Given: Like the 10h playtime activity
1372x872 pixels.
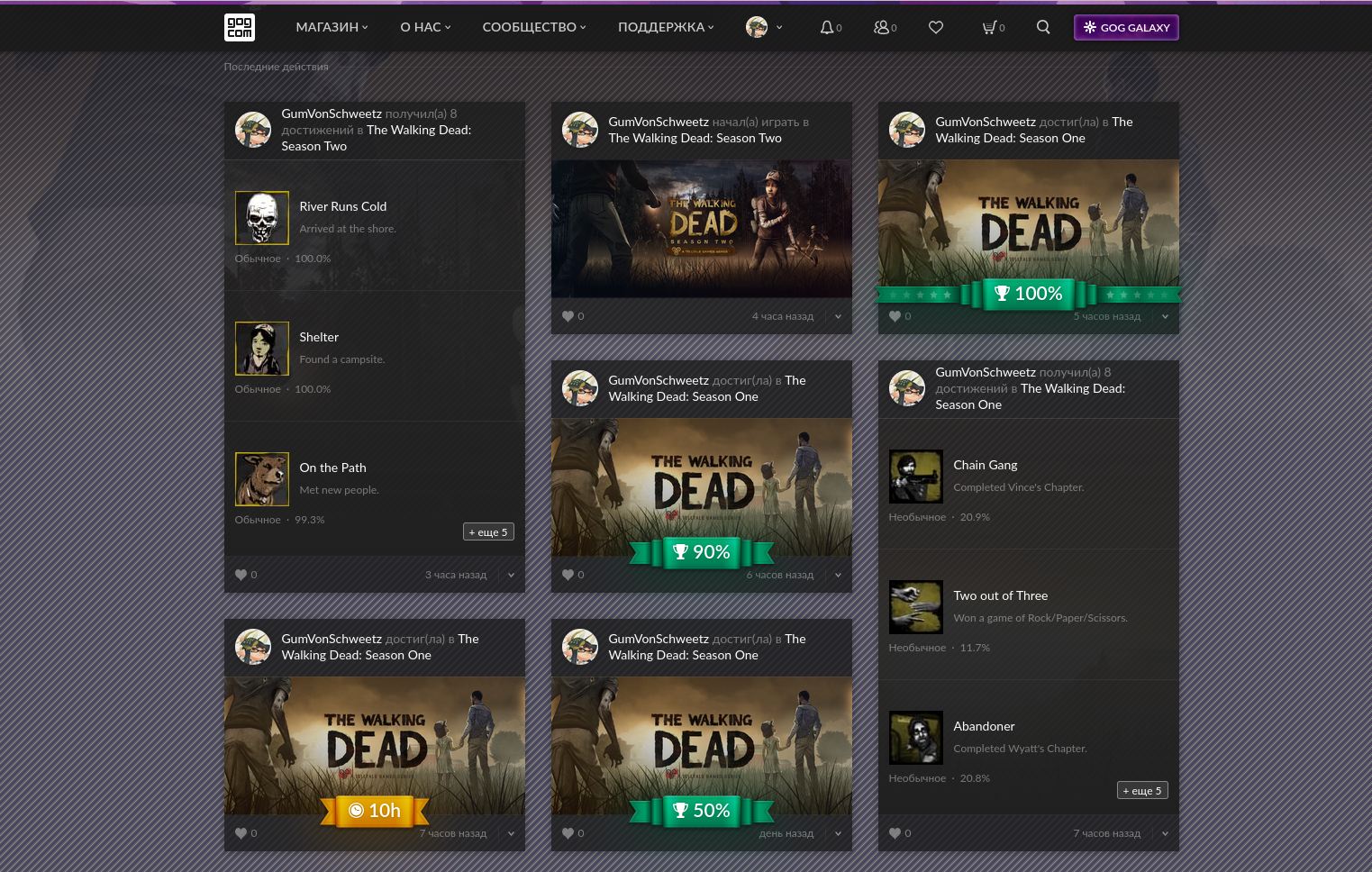Looking at the screenshot, I should click(x=241, y=833).
